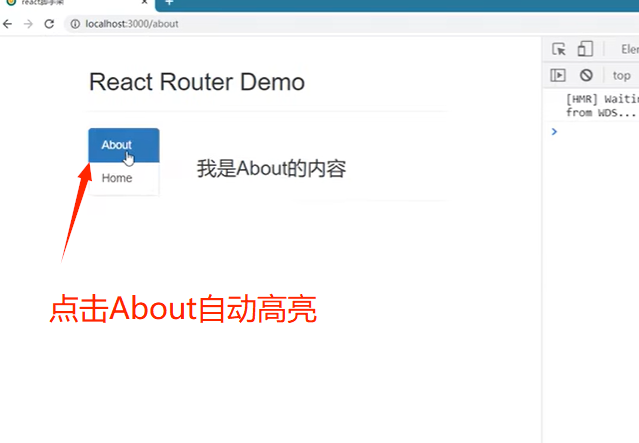639x443 pixels.
Task: Click the localhost:3000/about address bar
Action: coord(350,24)
